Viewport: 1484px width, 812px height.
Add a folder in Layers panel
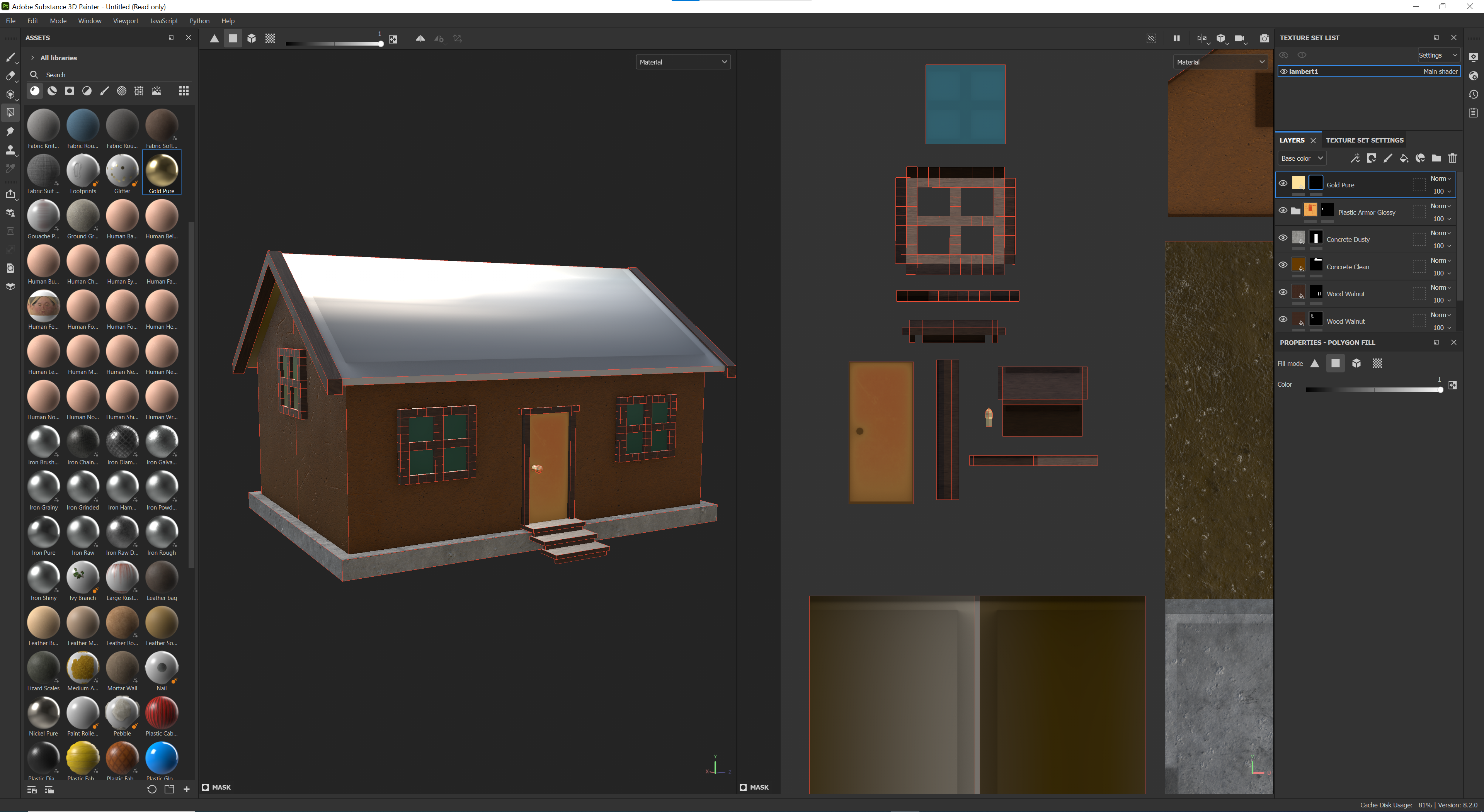pos(1436,158)
